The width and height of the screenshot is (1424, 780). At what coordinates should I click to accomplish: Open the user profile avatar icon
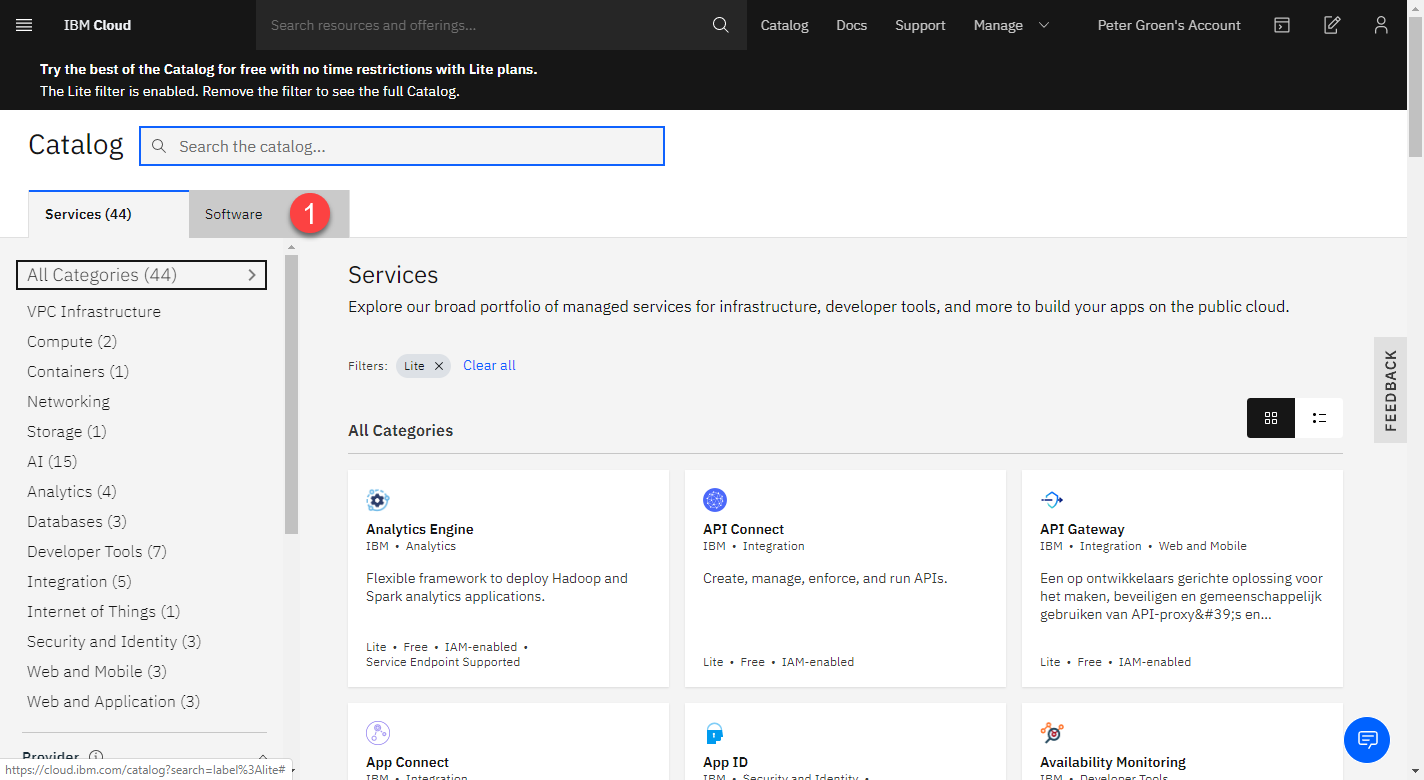[x=1381, y=25]
